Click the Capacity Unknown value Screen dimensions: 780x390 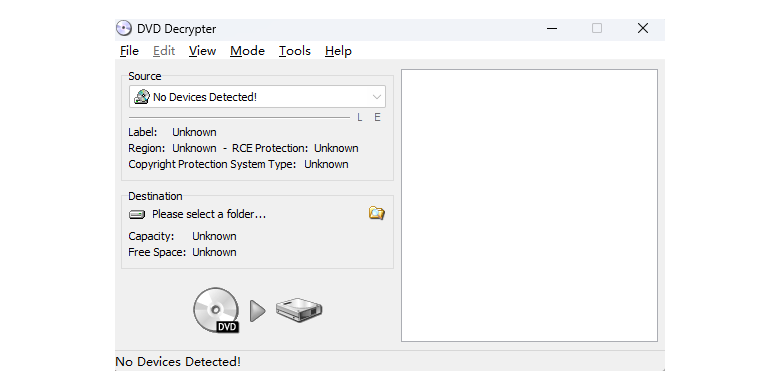(214, 236)
